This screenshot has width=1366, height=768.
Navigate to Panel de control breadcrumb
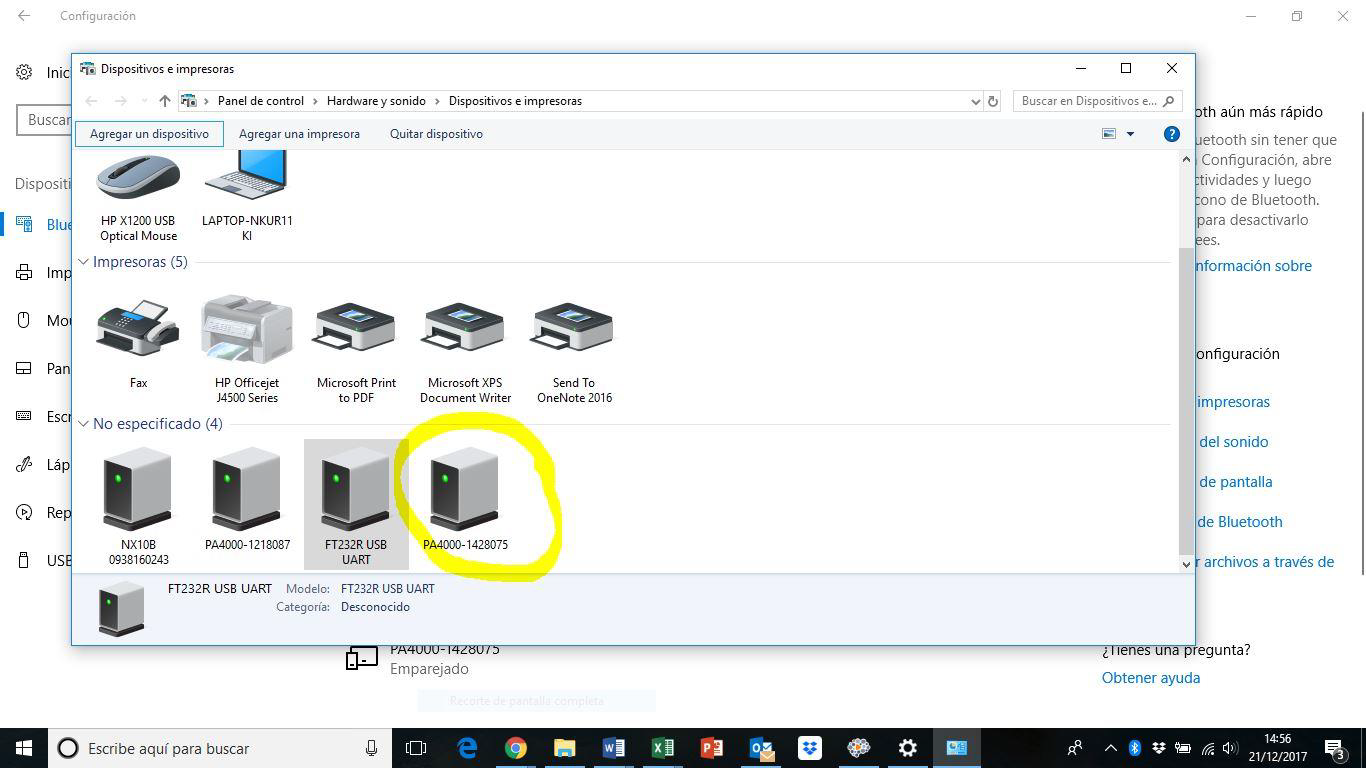pyautogui.click(x=261, y=101)
